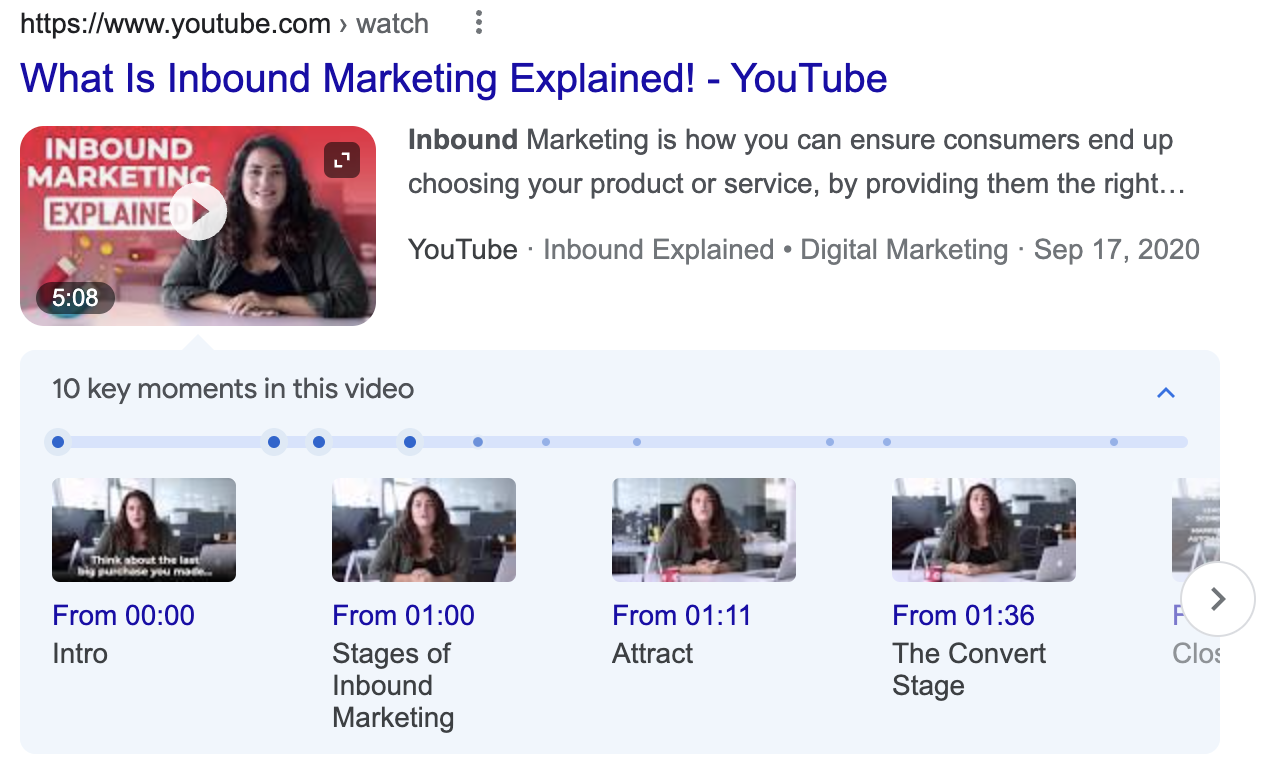
Task: Click the 'Intro' moment label
Action: 80,654
